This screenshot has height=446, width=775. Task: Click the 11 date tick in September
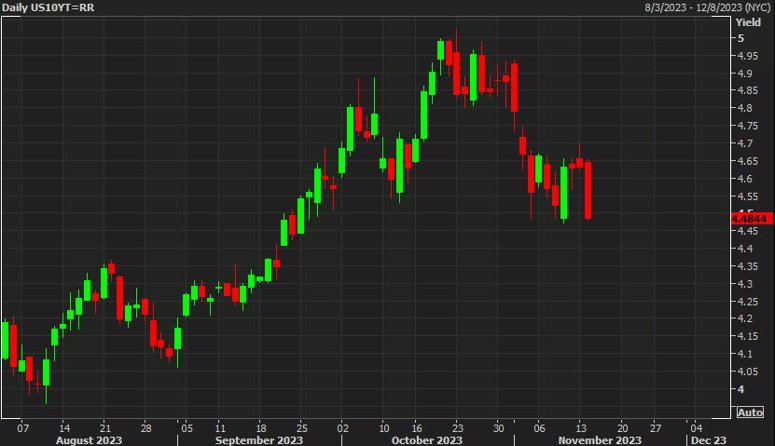click(x=220, y=428)
